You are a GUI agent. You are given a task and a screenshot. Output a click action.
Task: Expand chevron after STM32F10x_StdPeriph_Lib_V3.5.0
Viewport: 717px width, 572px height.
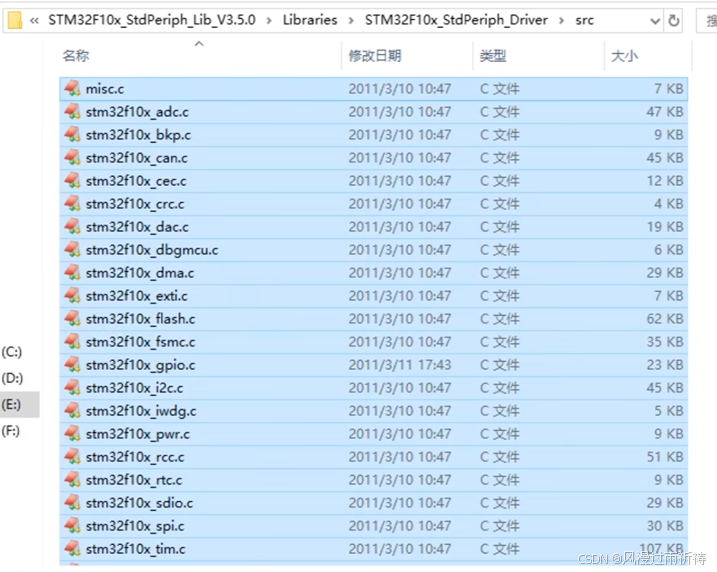tap(269, 21)
